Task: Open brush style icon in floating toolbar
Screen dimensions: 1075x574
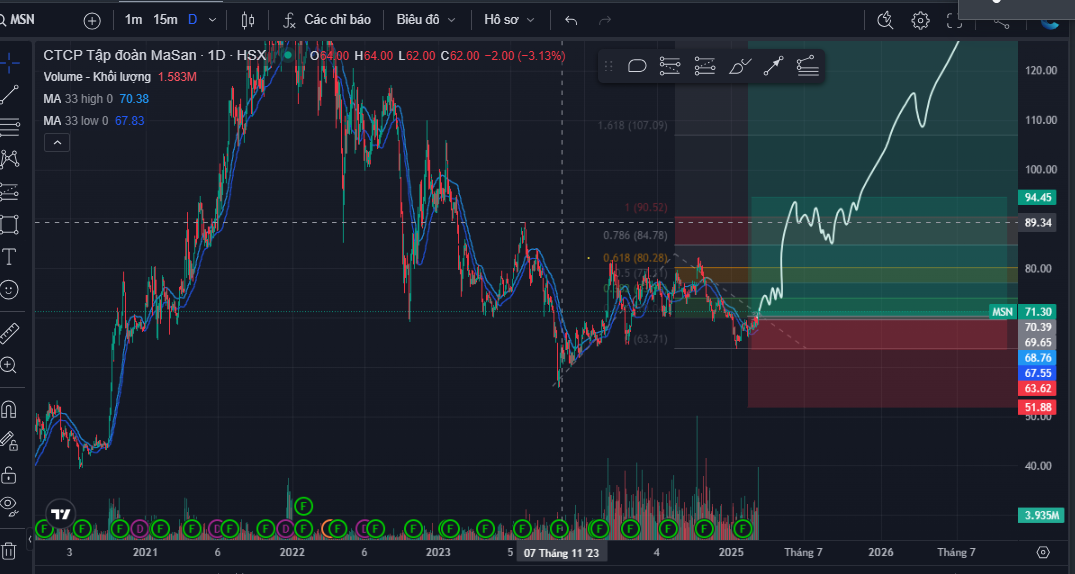Action: point(739,66)
